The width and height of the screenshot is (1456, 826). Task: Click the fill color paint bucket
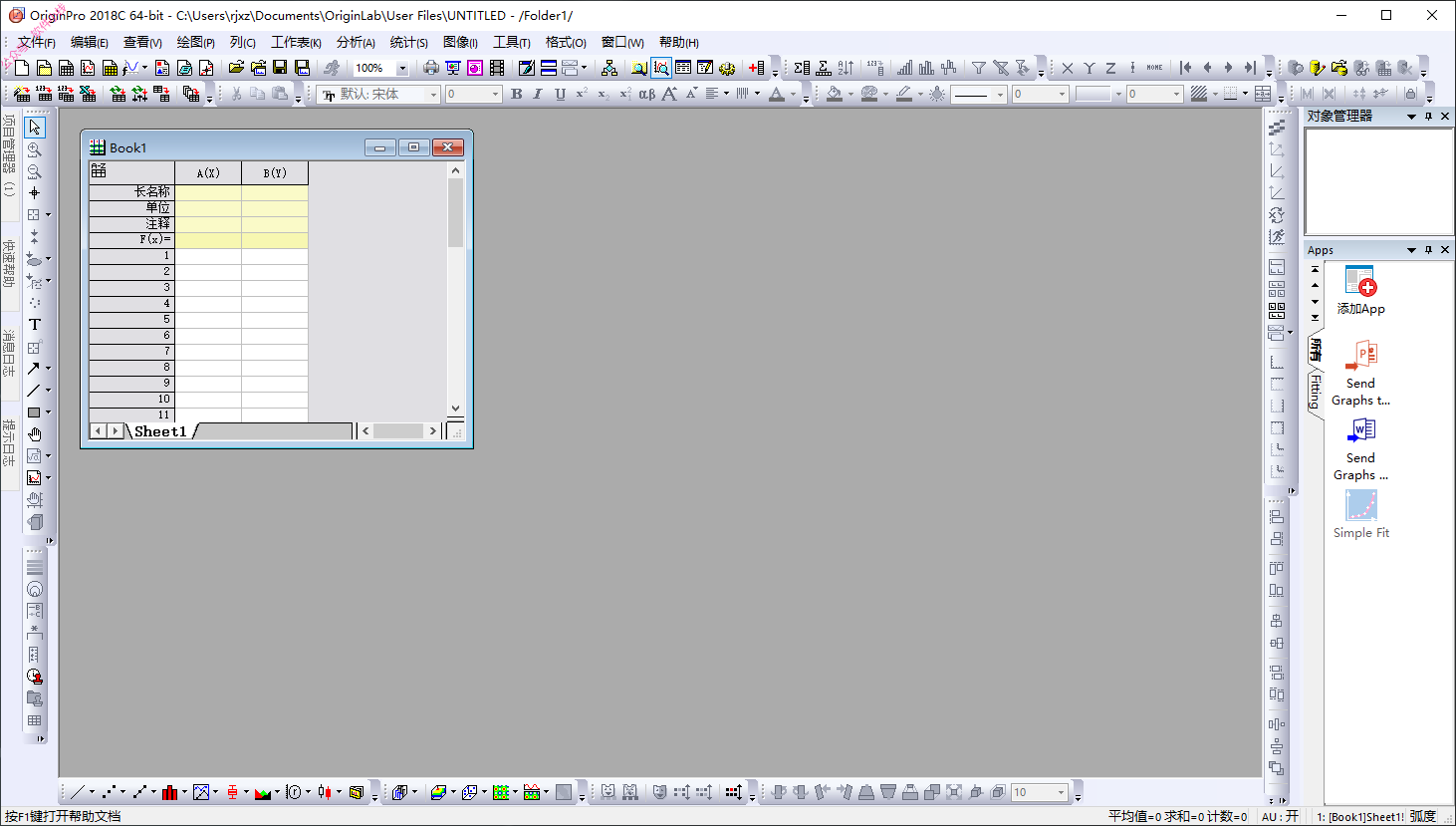point(835,94)
